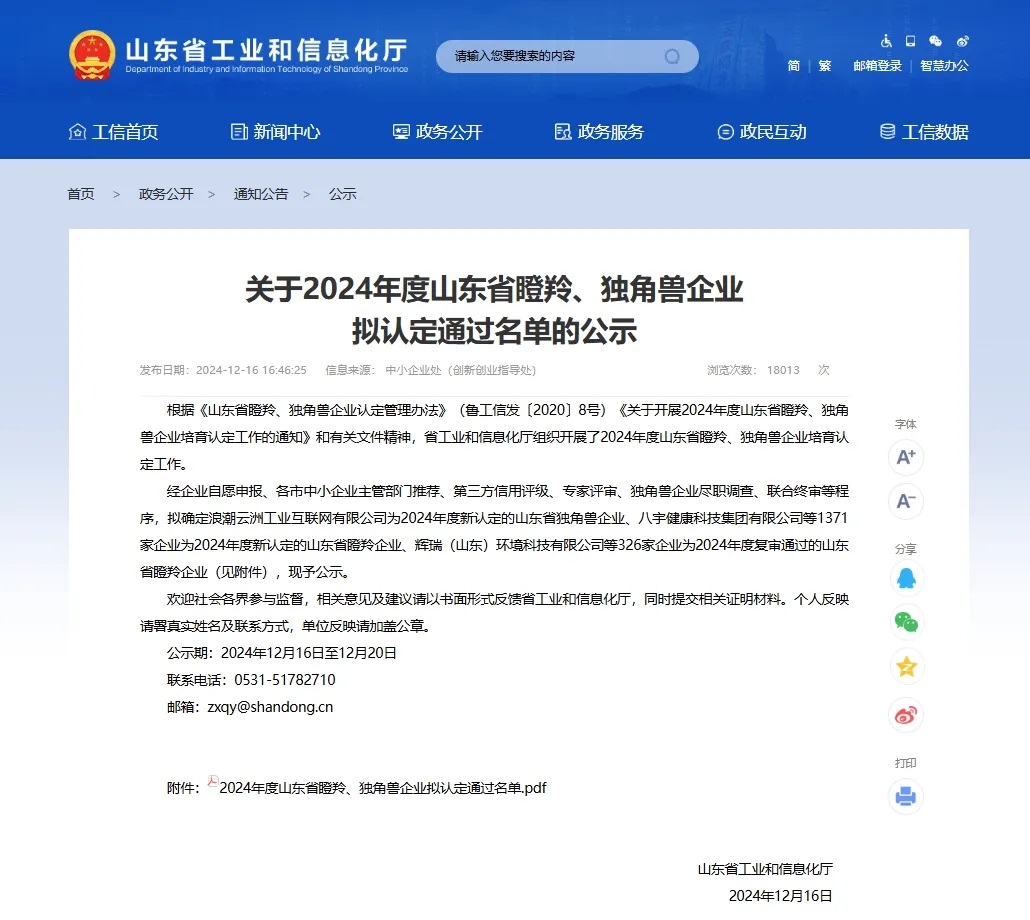Share the article to WeChat in sidebar
The width and height of the screenshot is (1030, 920).
[906, 623]
